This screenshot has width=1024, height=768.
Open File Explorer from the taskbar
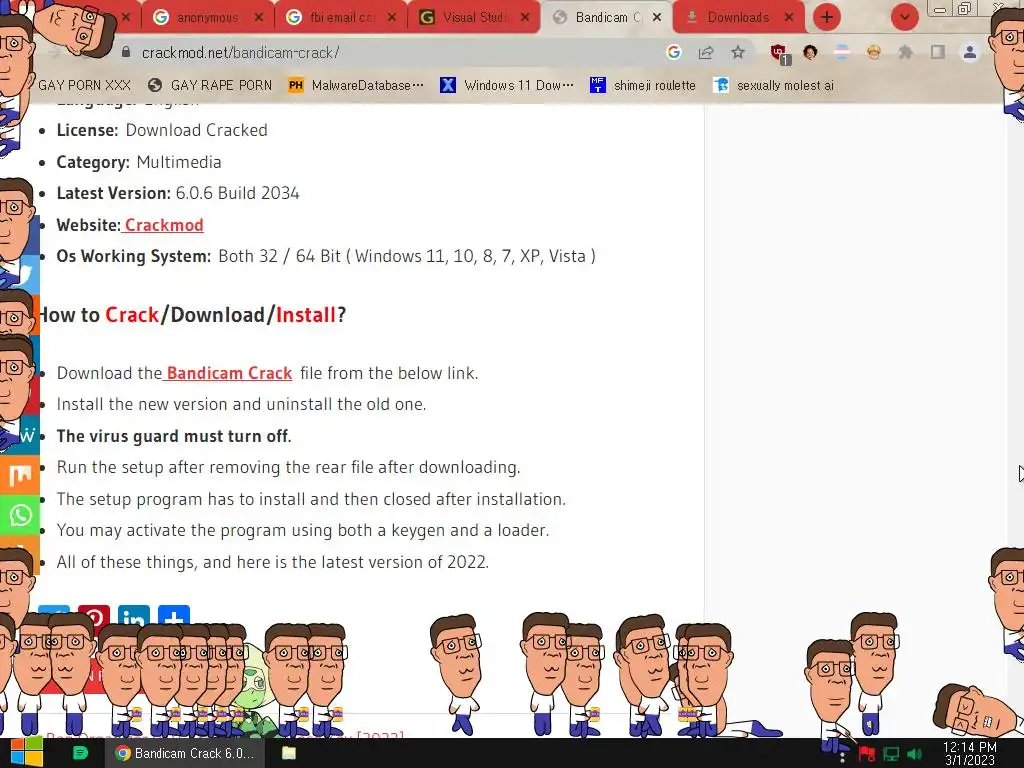pyautogui.click(x=289, y=753)
